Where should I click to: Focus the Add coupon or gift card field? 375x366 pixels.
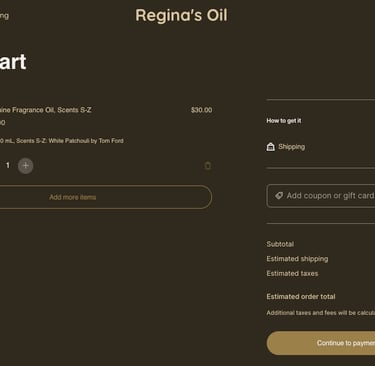pyautogui.click(x=321, y=196)
